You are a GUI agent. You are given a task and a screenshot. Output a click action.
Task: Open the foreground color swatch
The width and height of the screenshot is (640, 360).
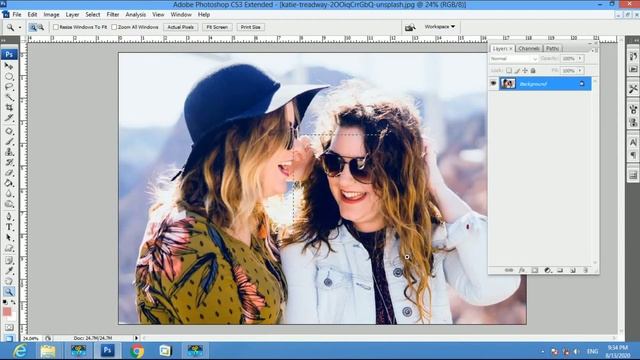[x=7, y=312]
